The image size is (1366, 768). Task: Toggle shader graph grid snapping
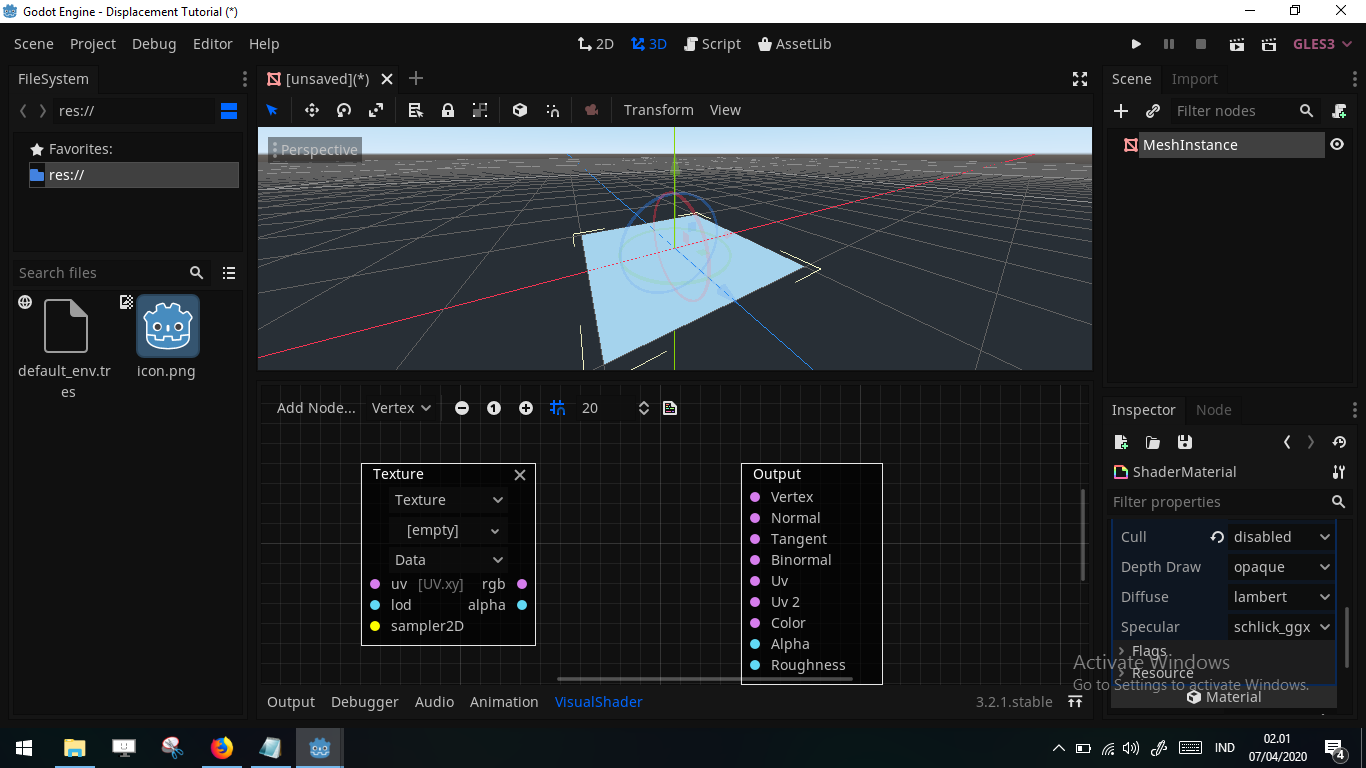[557, 407]
